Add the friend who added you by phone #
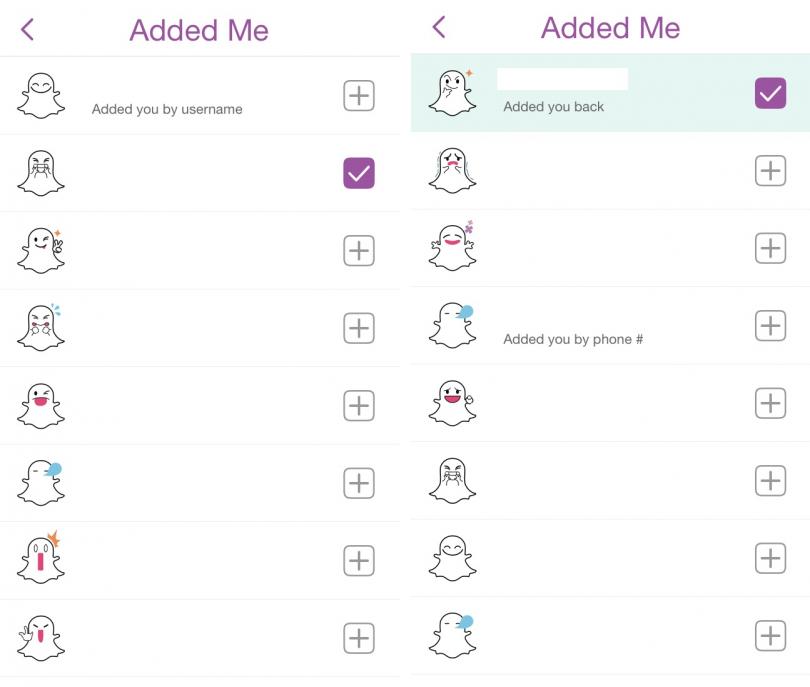This screenshot has height=687, width=810. click(770, 326)
